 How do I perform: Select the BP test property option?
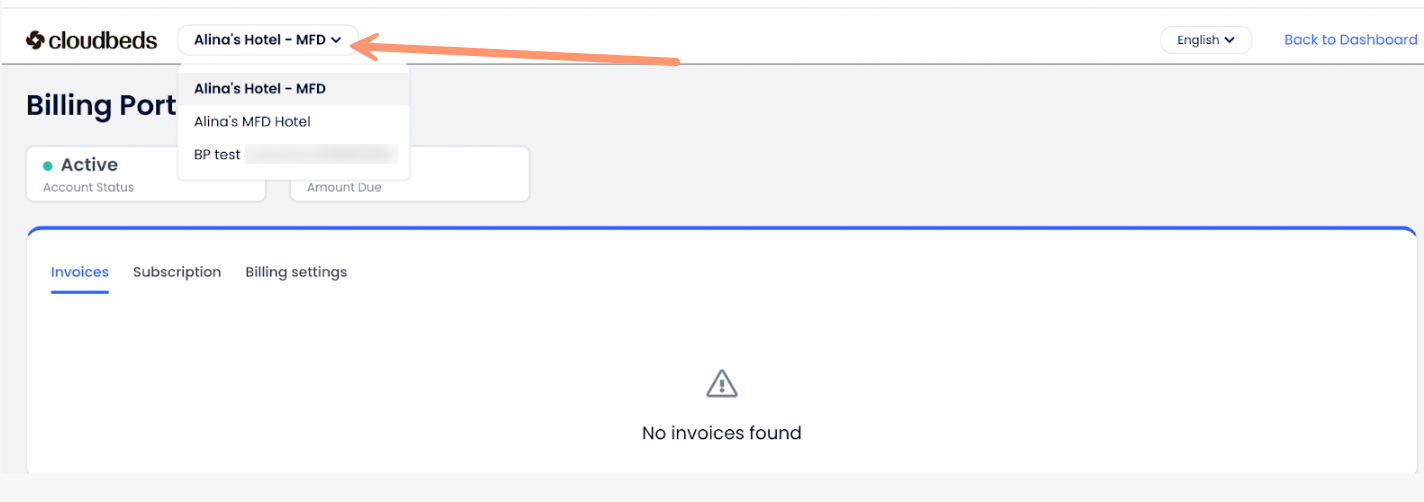tap(217, 155)
